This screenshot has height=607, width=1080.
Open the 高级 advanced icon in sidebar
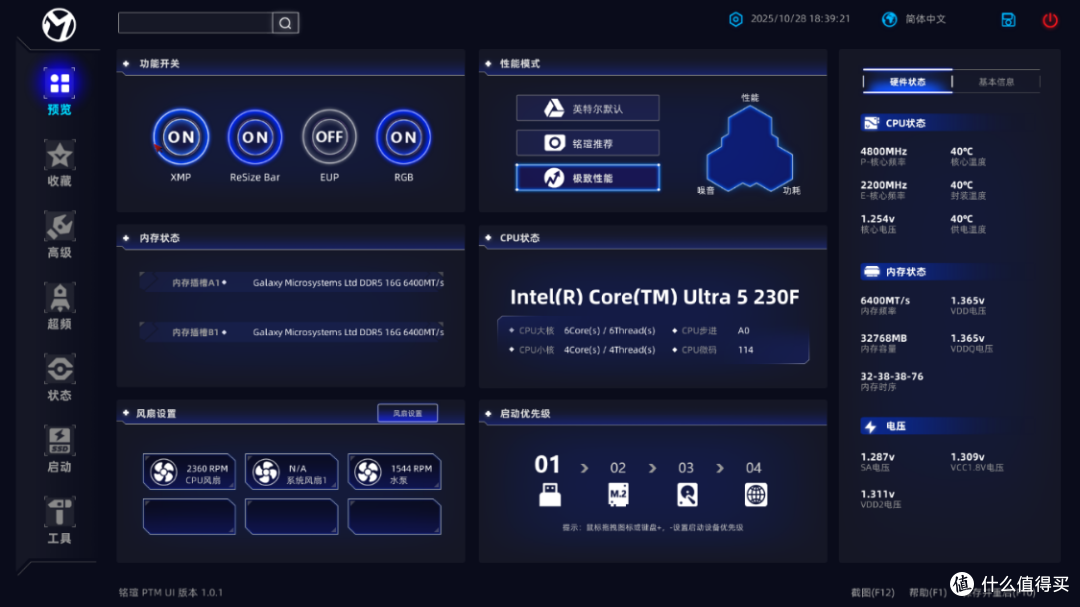click(59, 227)
